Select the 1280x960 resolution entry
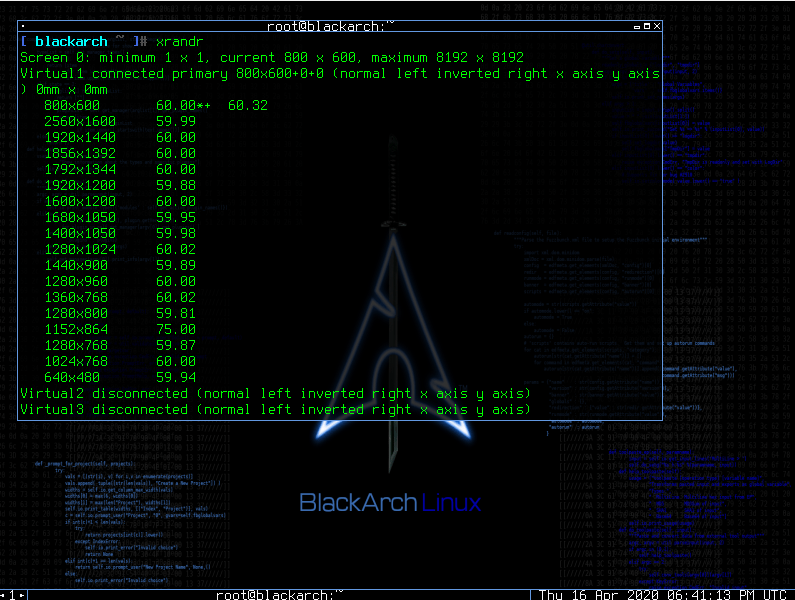 pos(76,281)
